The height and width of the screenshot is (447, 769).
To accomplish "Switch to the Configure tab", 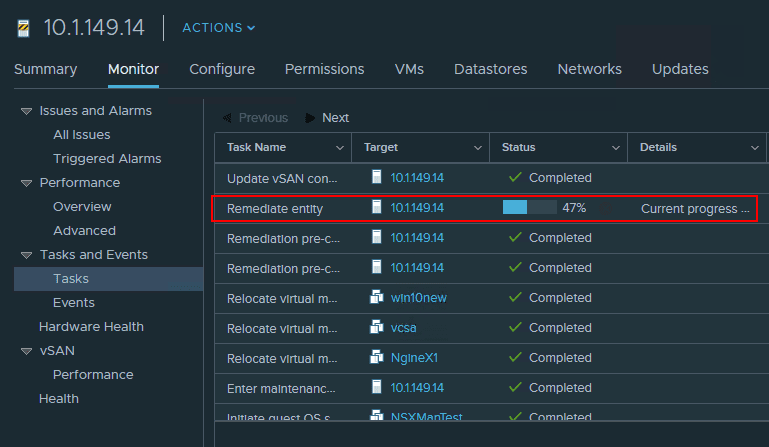I will 222,69.
